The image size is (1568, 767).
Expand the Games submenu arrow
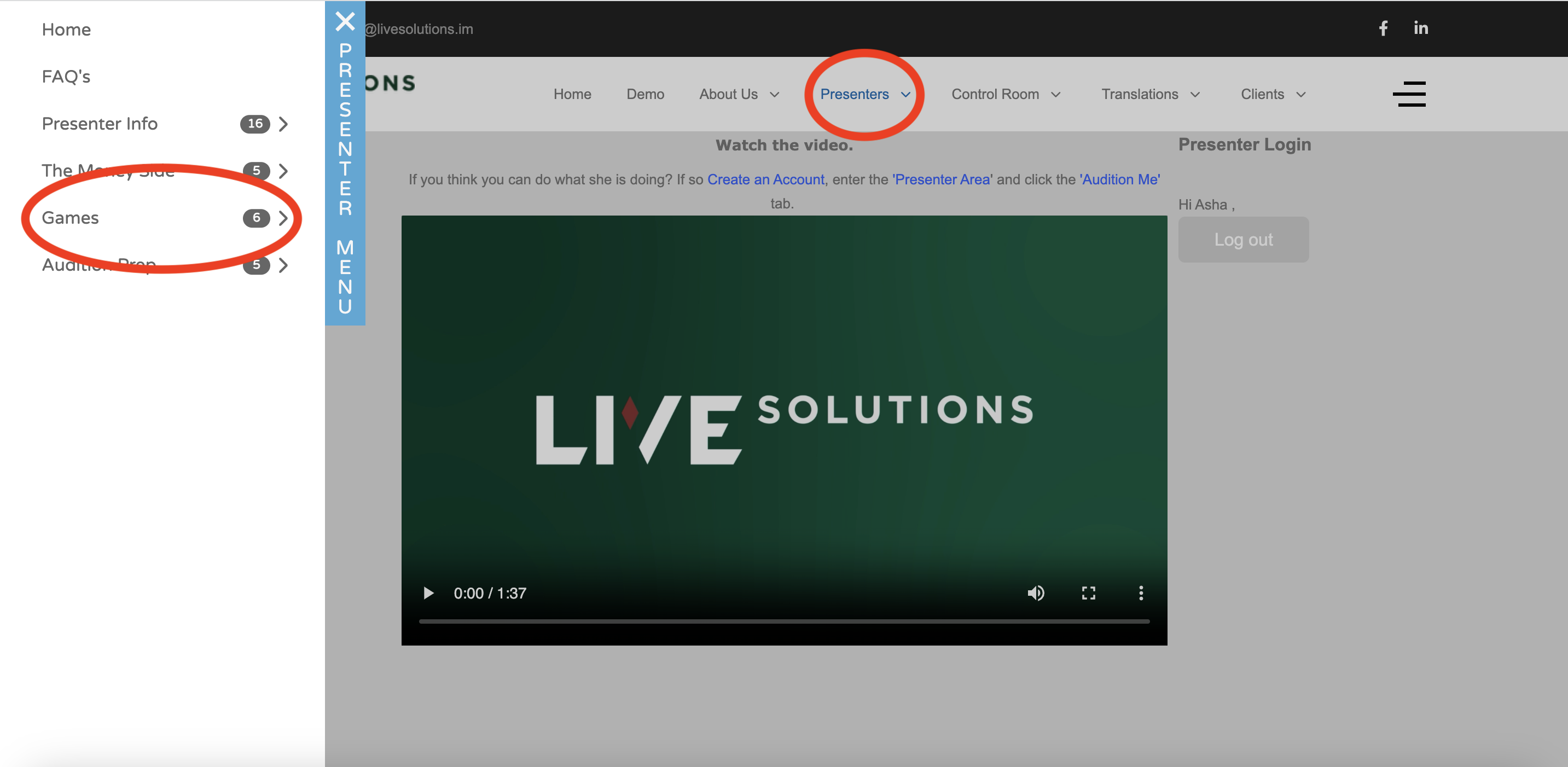click(x=283, y=218)
